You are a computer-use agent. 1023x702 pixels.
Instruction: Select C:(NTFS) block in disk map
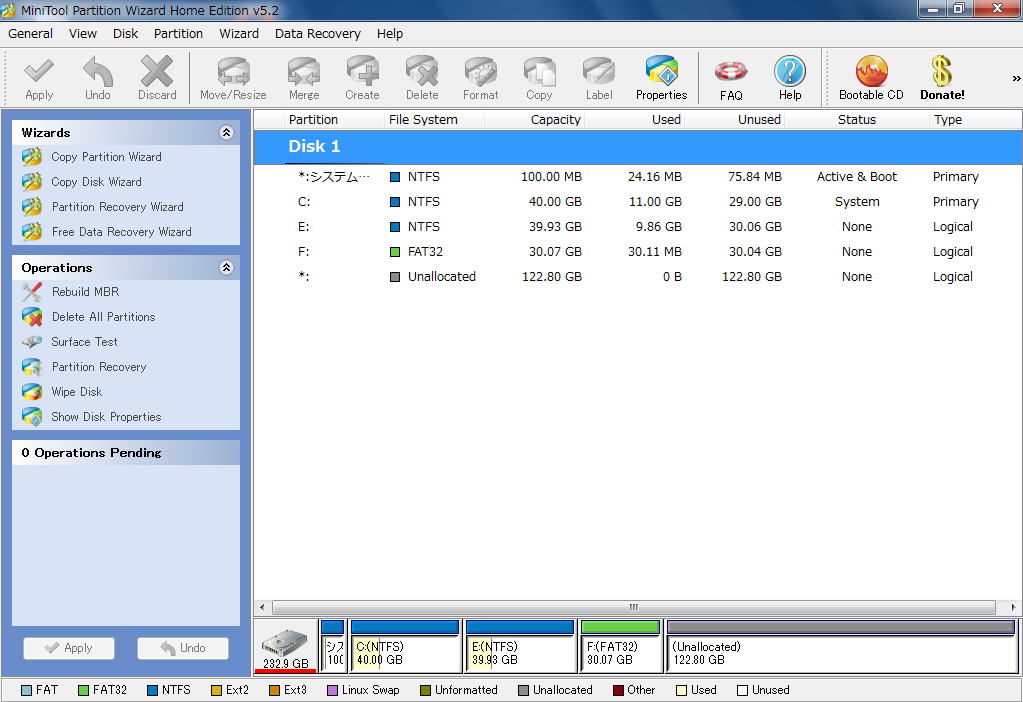point(405,647)
